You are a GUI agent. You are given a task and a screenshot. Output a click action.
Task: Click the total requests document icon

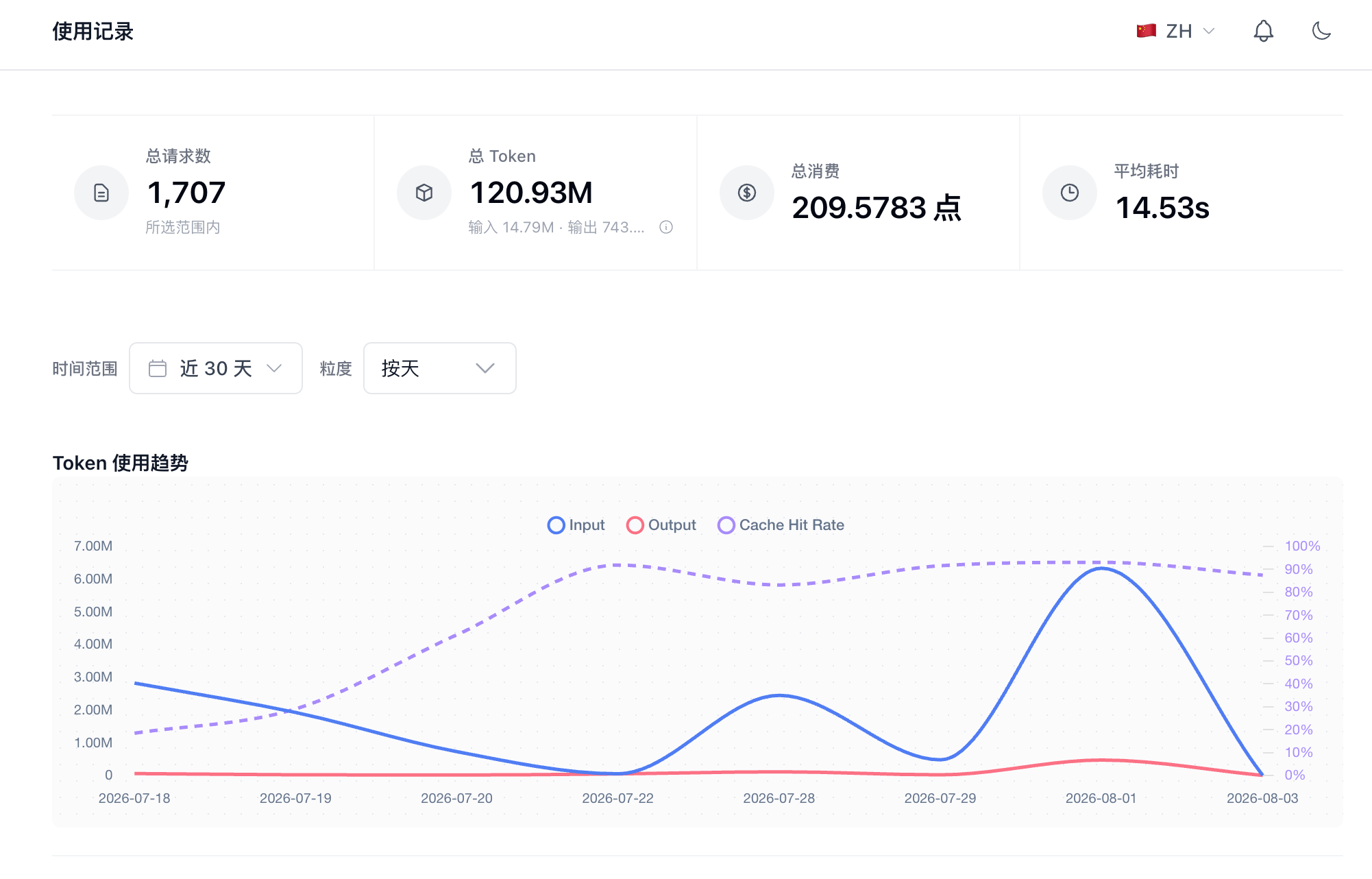[101, 193]
